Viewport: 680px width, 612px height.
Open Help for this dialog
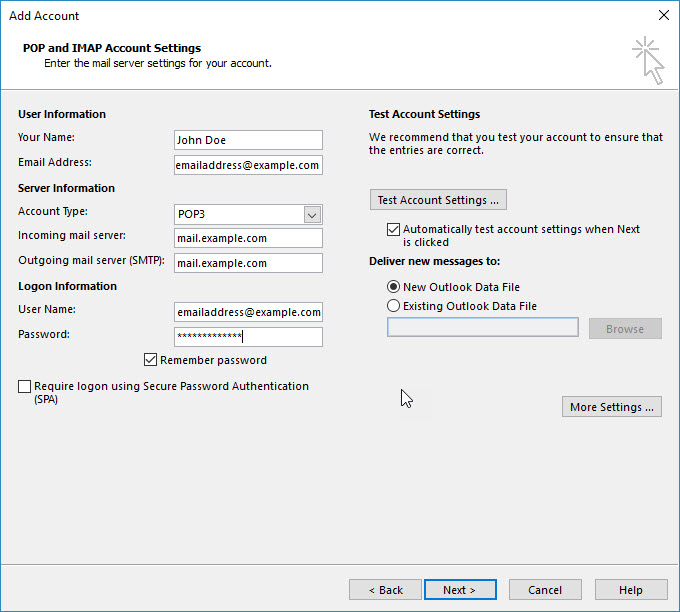631,590
